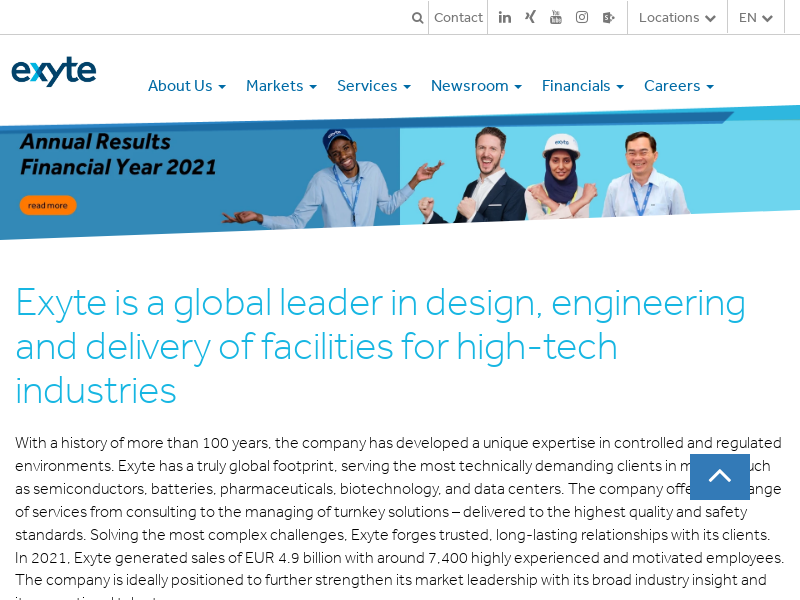800x600 pixels.
Task: Click the paragraph starting 'With a history'
Action: point(399,518)
